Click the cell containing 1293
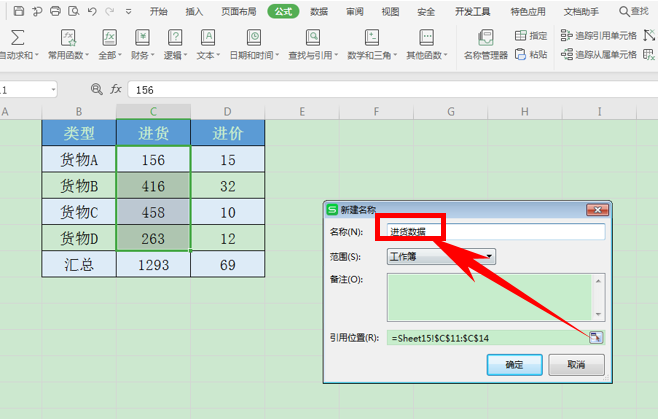658x419 pixels. [153, 264]
